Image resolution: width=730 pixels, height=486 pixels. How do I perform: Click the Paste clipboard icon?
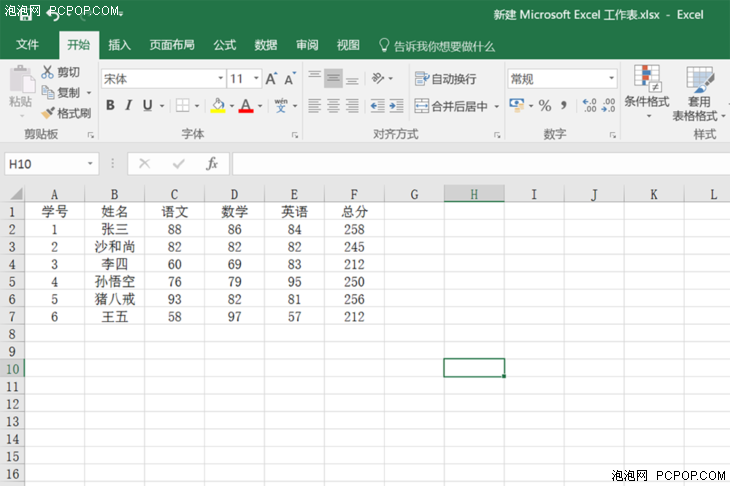coord(21,80)
